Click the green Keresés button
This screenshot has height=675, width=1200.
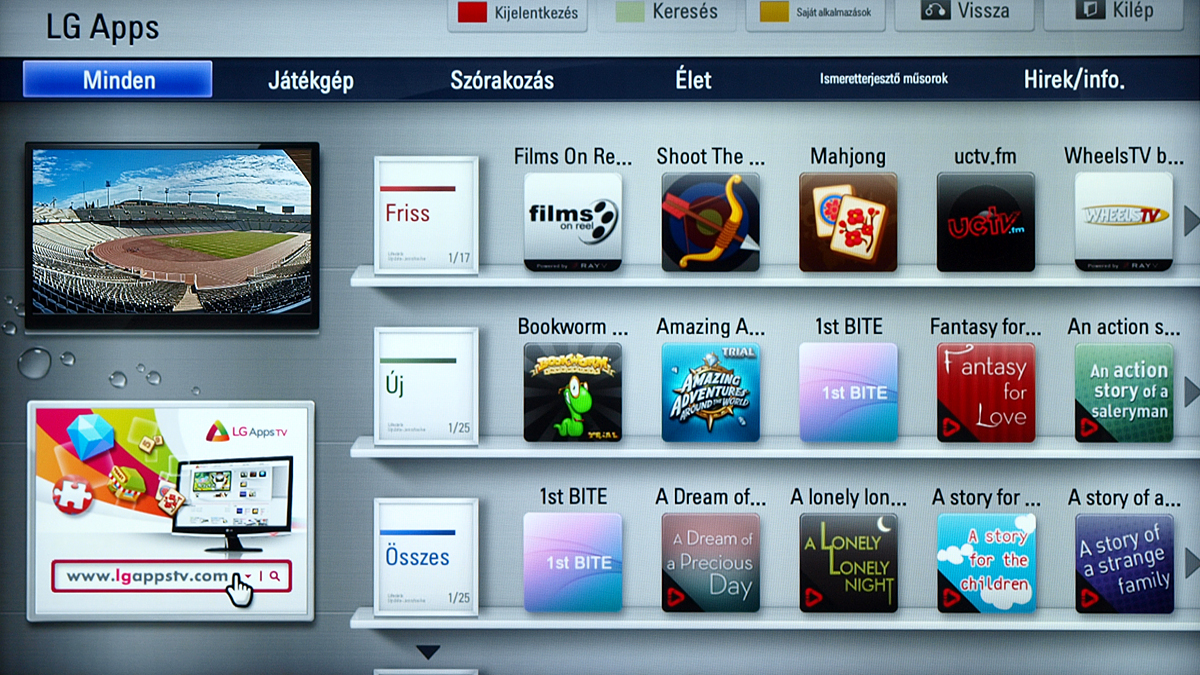pyautogui.click(x=666, y=13)
